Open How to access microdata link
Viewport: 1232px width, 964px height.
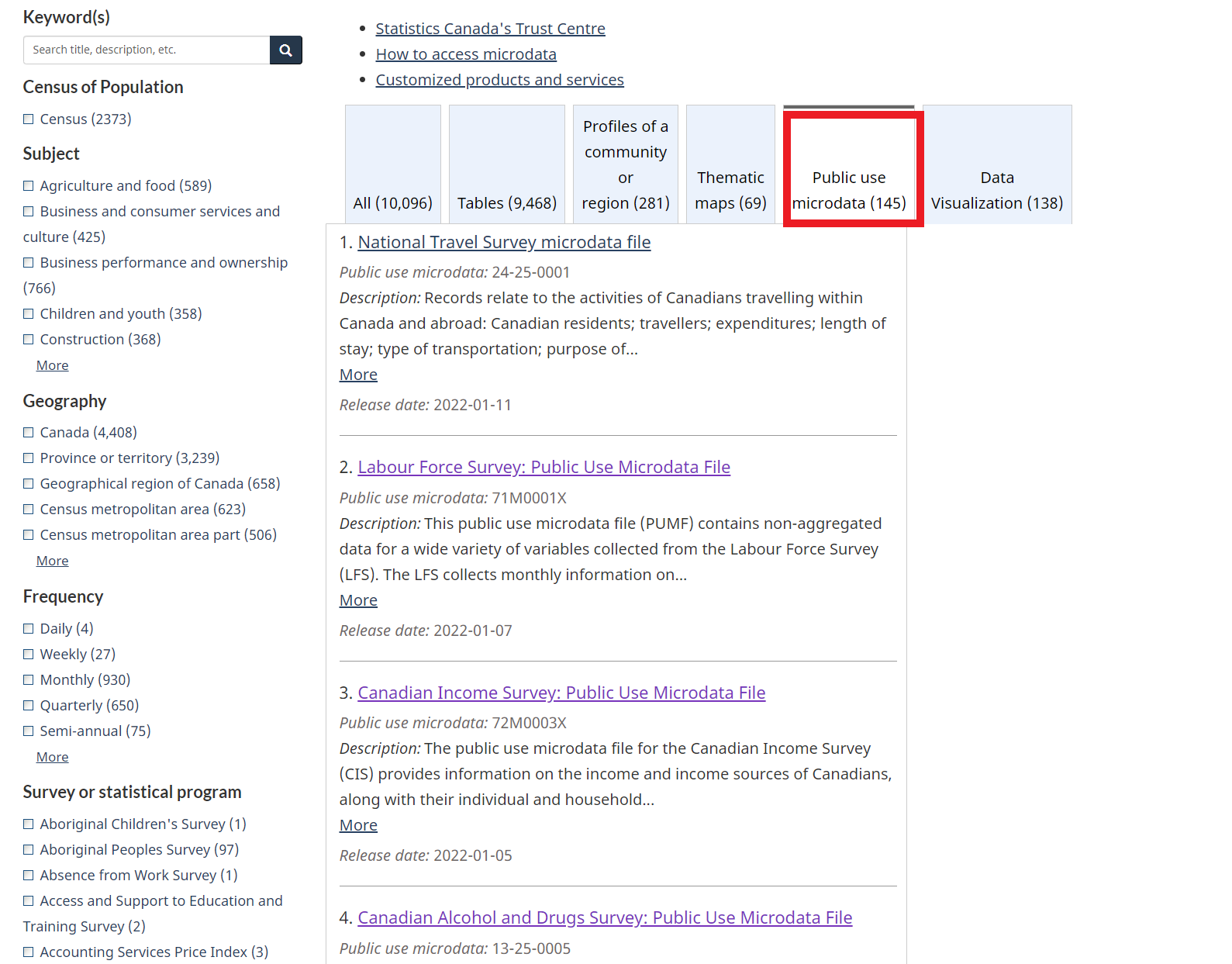pyautogui.click(x=466, y=54)
